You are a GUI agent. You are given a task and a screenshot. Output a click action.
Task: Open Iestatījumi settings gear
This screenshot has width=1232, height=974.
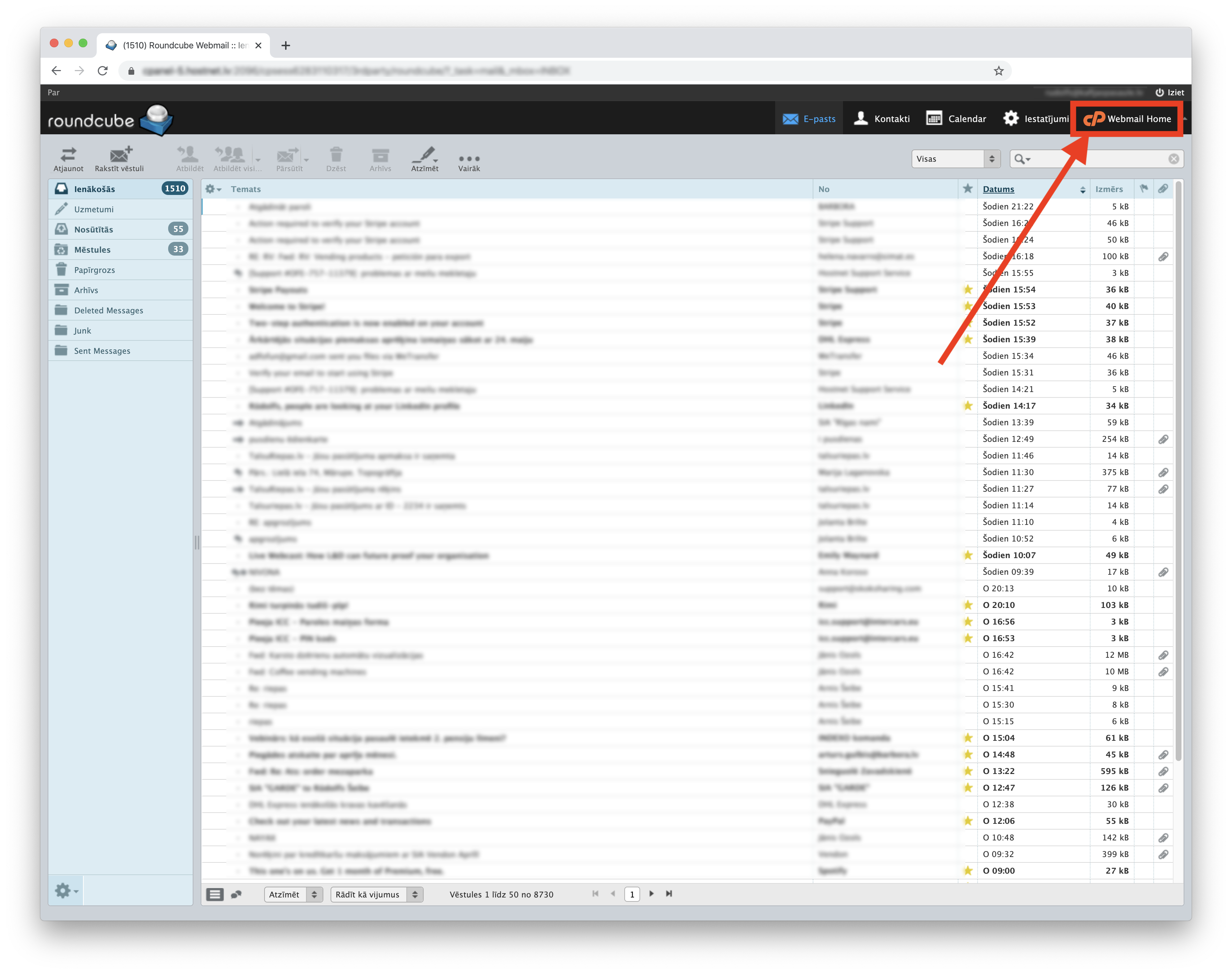(x=1035, y=119)
